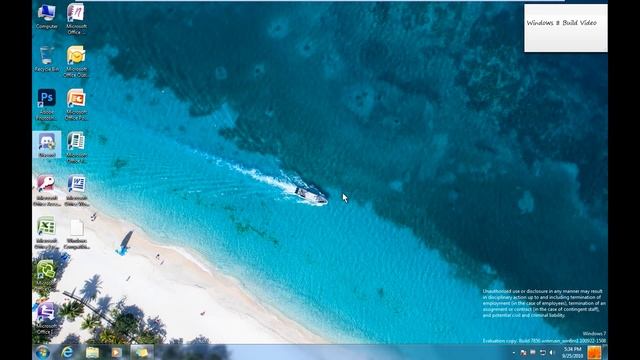Image resolution: width=640 pixels, height=360 pixels.
Task: Select the Computer desktop icon
Action: [47, 17]
